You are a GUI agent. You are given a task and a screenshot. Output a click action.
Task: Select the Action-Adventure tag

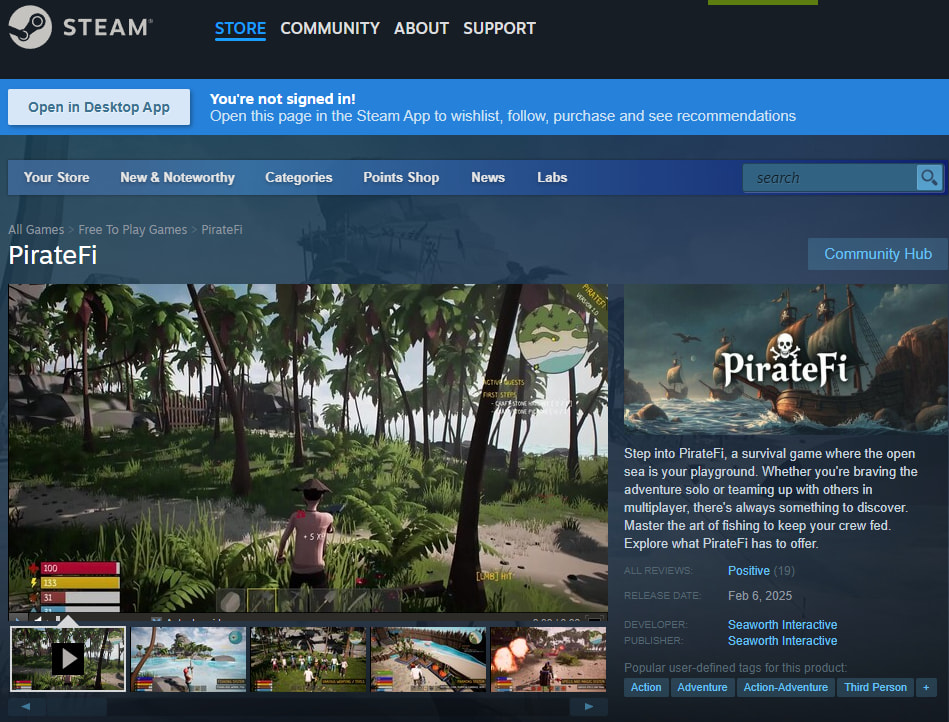click(x=786, y=687)
